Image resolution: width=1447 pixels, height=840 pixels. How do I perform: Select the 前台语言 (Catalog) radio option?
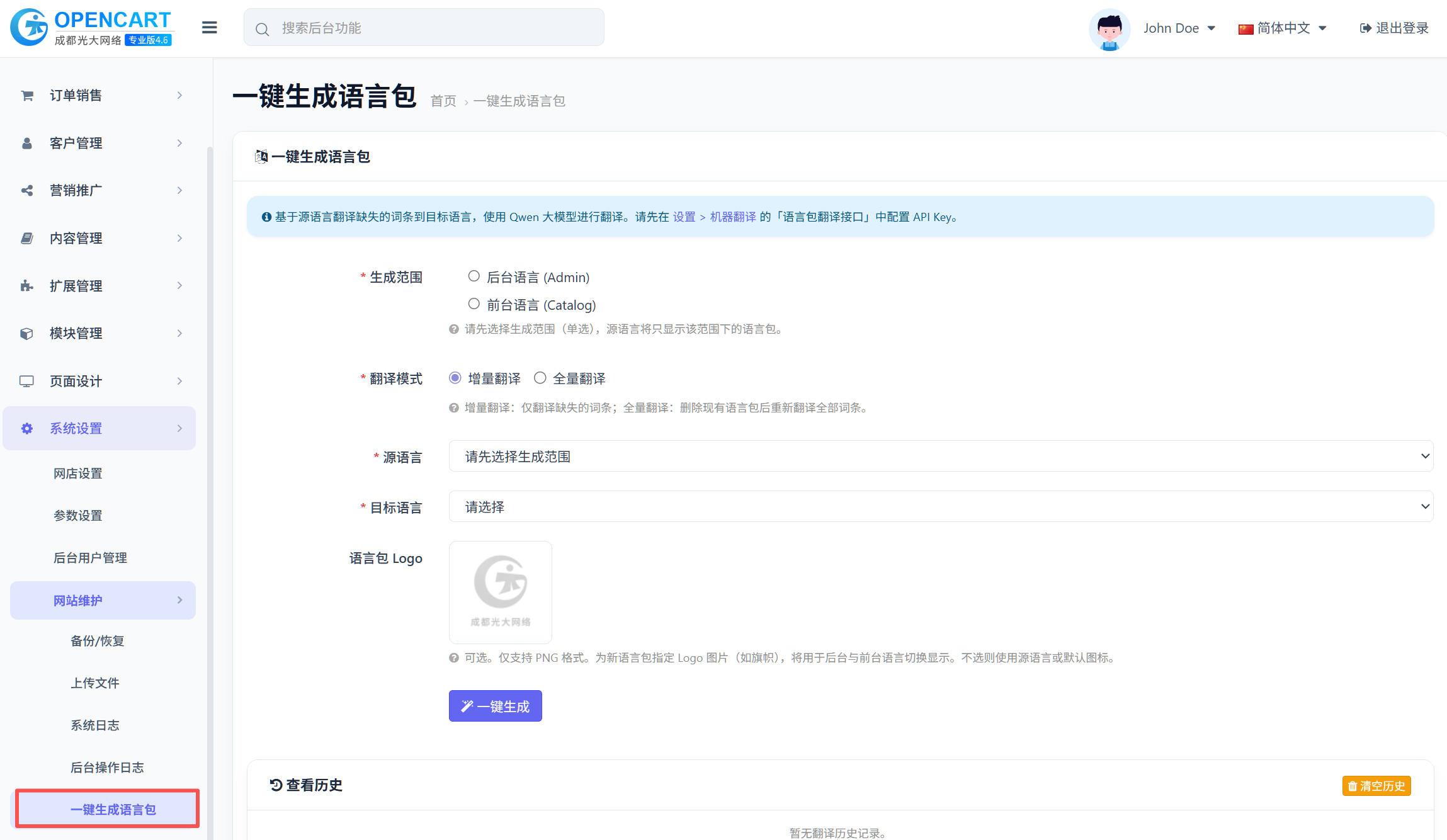click(x=474, y=304)
